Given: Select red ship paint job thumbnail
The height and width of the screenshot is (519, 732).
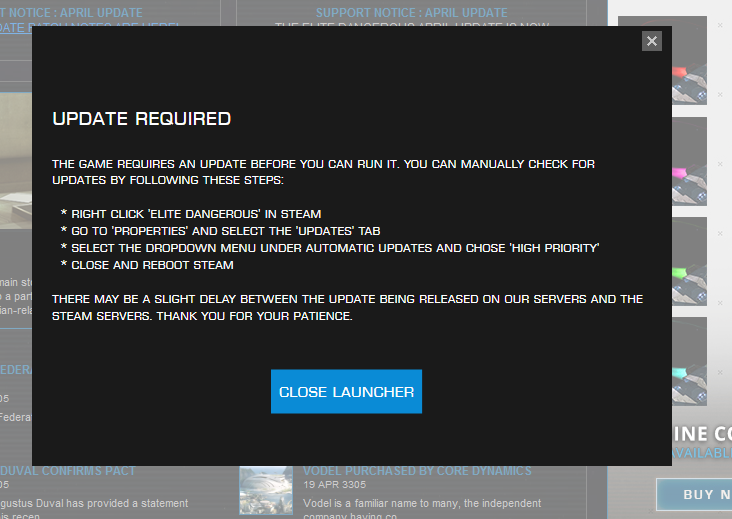Looking at the screenshot, I should click(690, 60).
